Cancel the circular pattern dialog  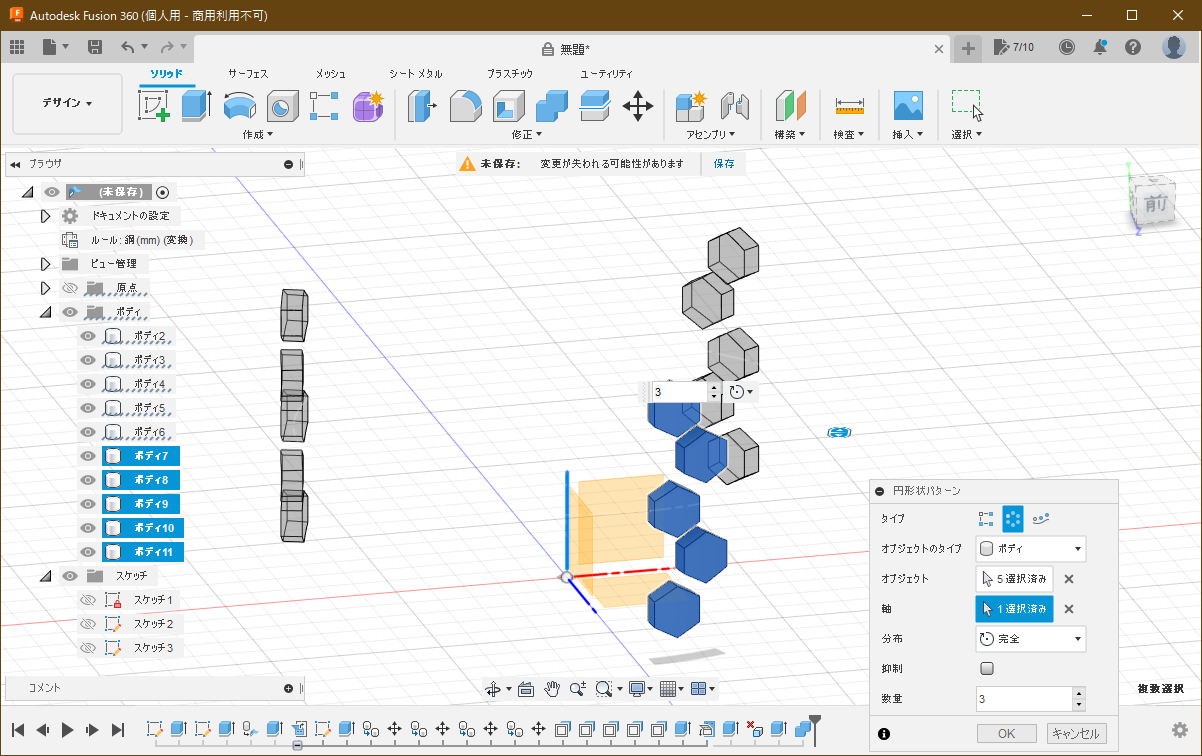click(x=1077, y=733)
